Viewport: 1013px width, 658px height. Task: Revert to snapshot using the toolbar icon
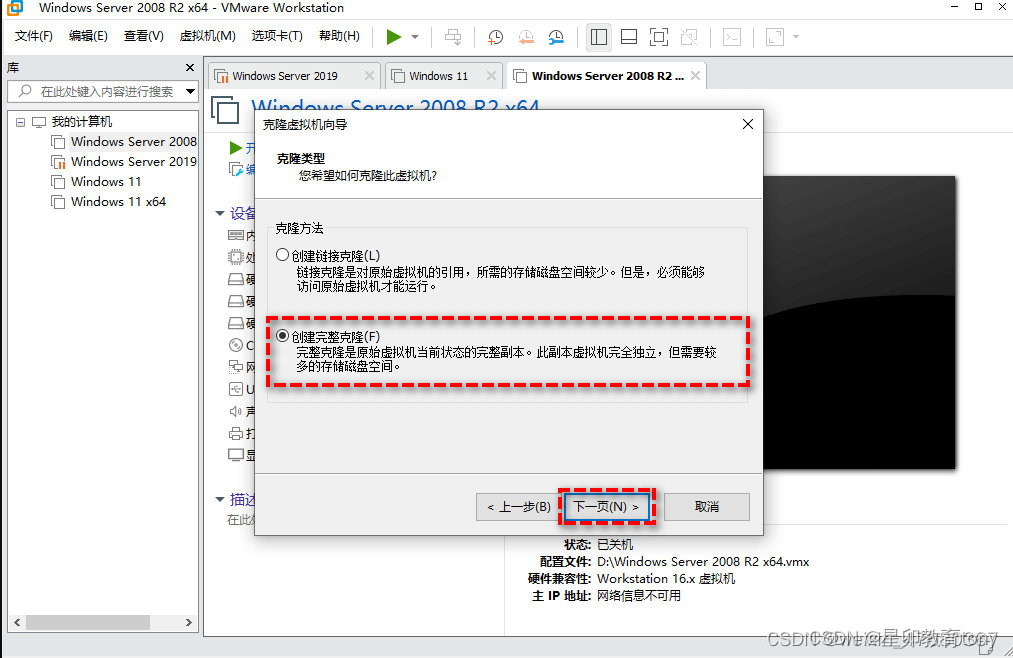526,37
